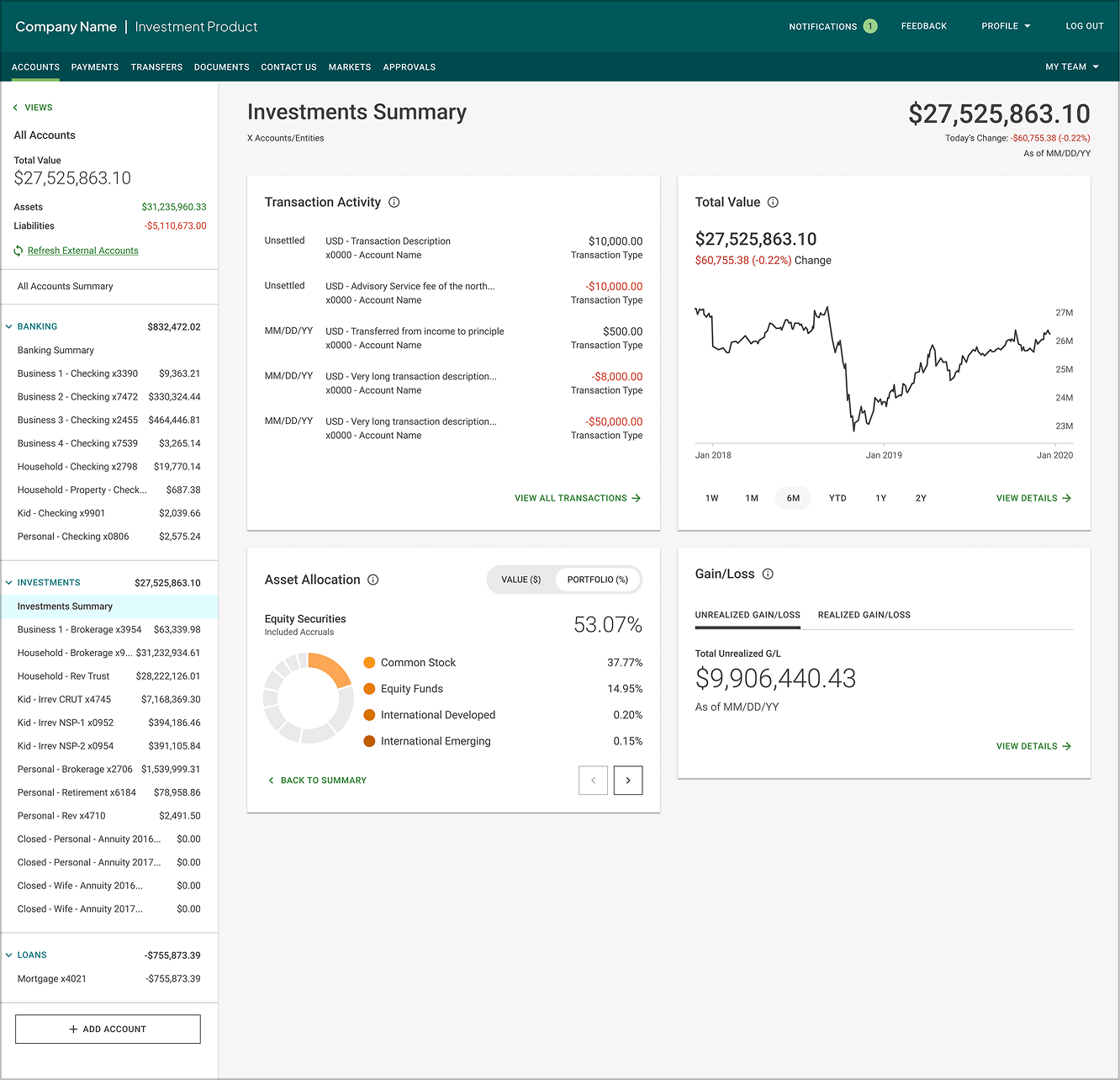Open the Transfers tab
1120x1080 pixels.
click(156, 67)
